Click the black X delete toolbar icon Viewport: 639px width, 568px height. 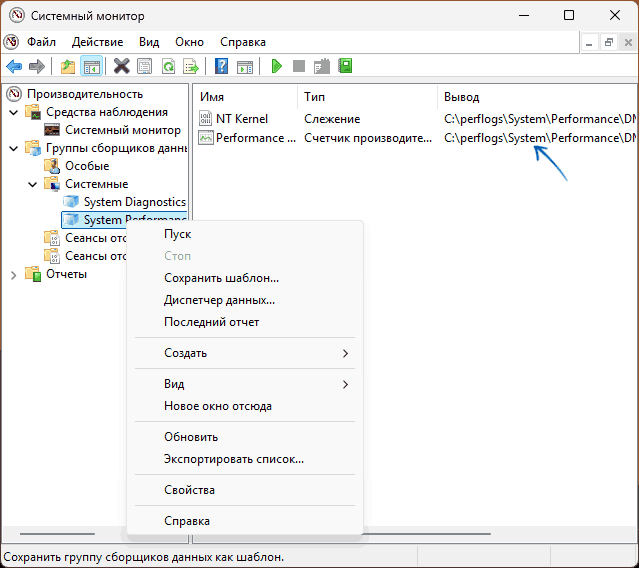tap(121, 66)
